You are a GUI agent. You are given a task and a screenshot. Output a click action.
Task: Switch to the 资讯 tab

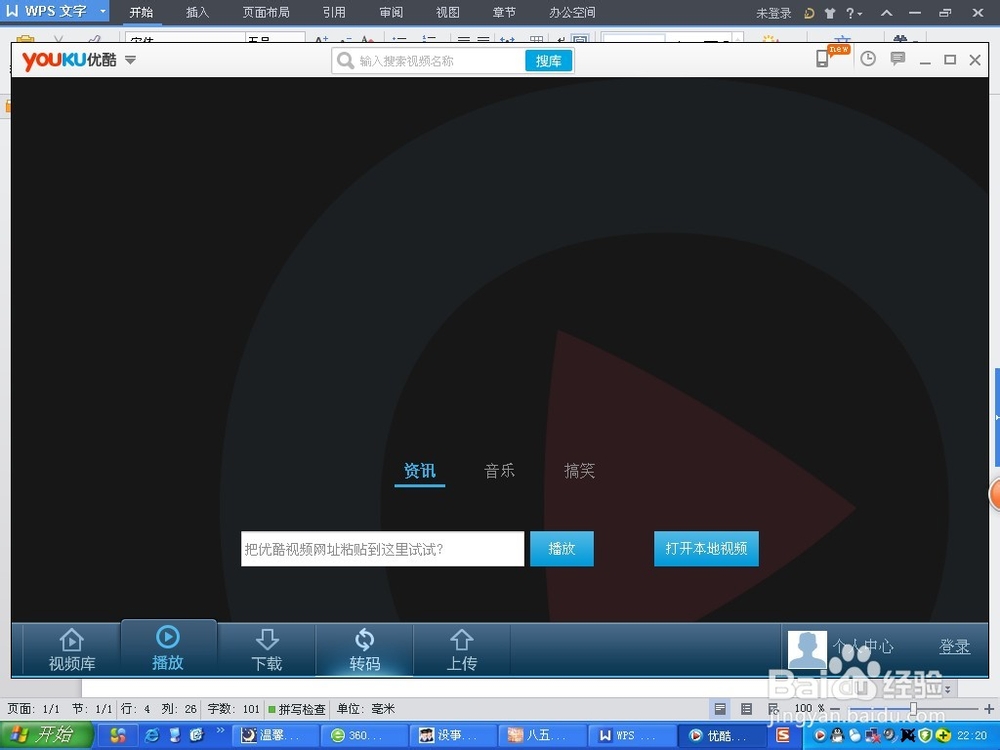click(x=420, y=471)
